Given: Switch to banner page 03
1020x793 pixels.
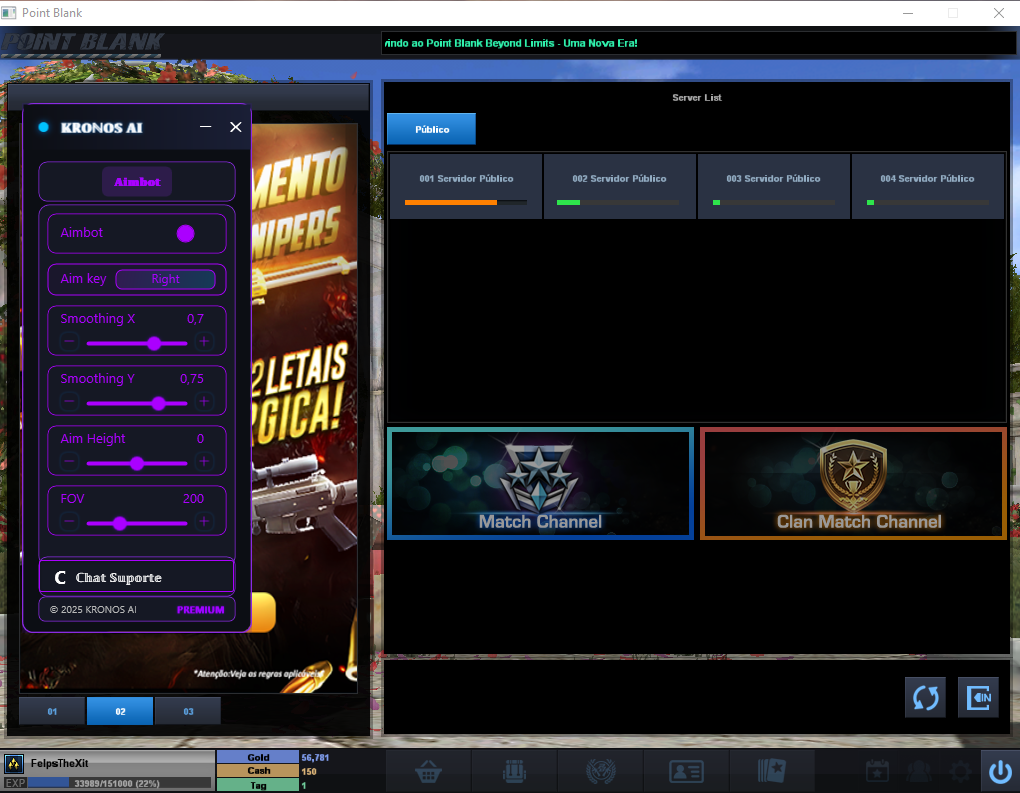Looking at the screenshot, I should click(188, 711).
